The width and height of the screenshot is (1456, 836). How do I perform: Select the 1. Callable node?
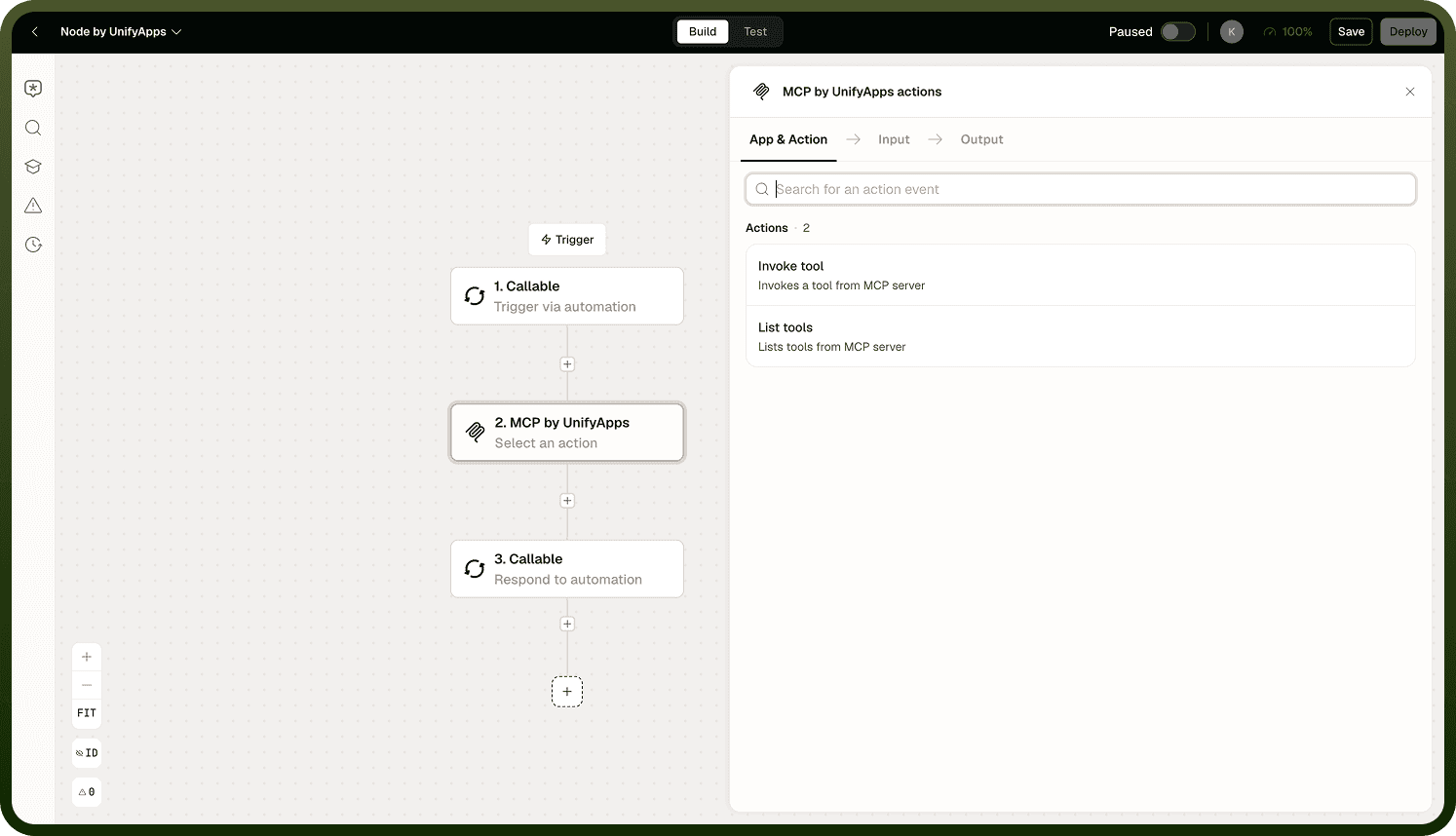pos(567,296)
